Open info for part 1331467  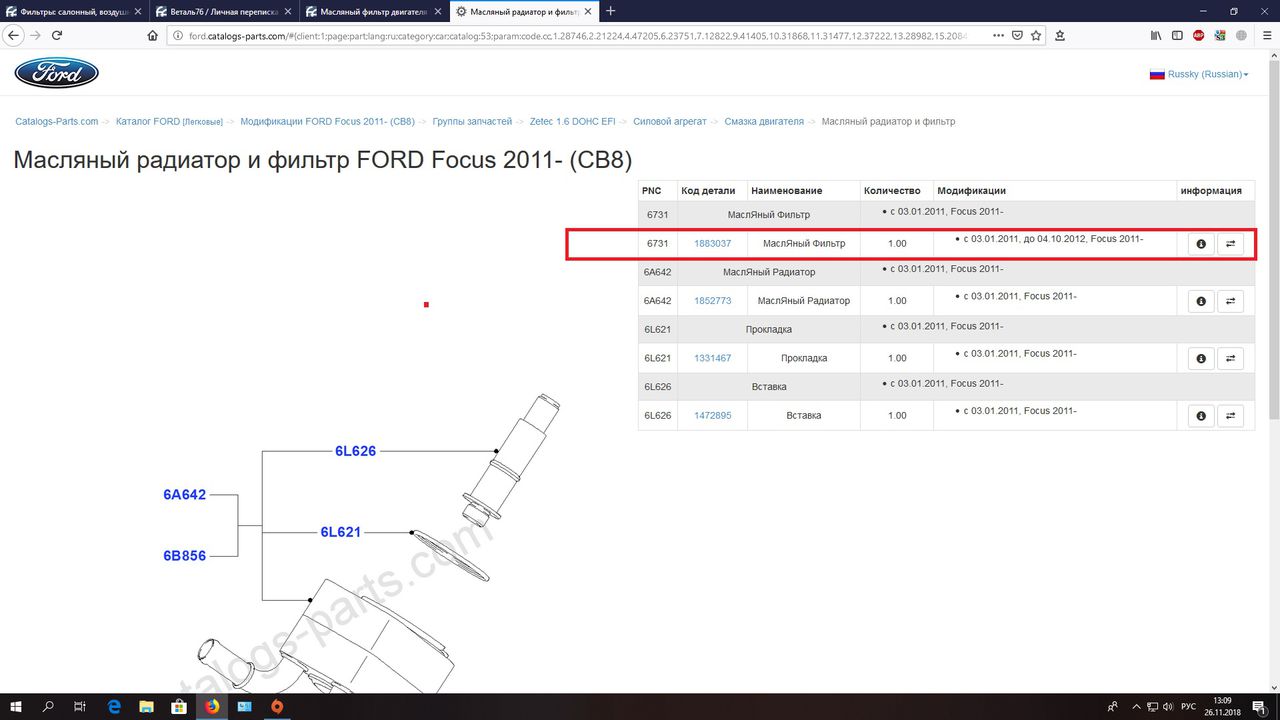pyautogui.click(x=1201, y=358)
